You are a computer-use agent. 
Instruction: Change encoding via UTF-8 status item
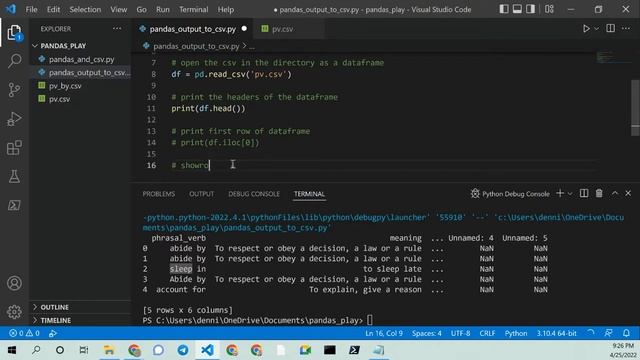(460, 333)
